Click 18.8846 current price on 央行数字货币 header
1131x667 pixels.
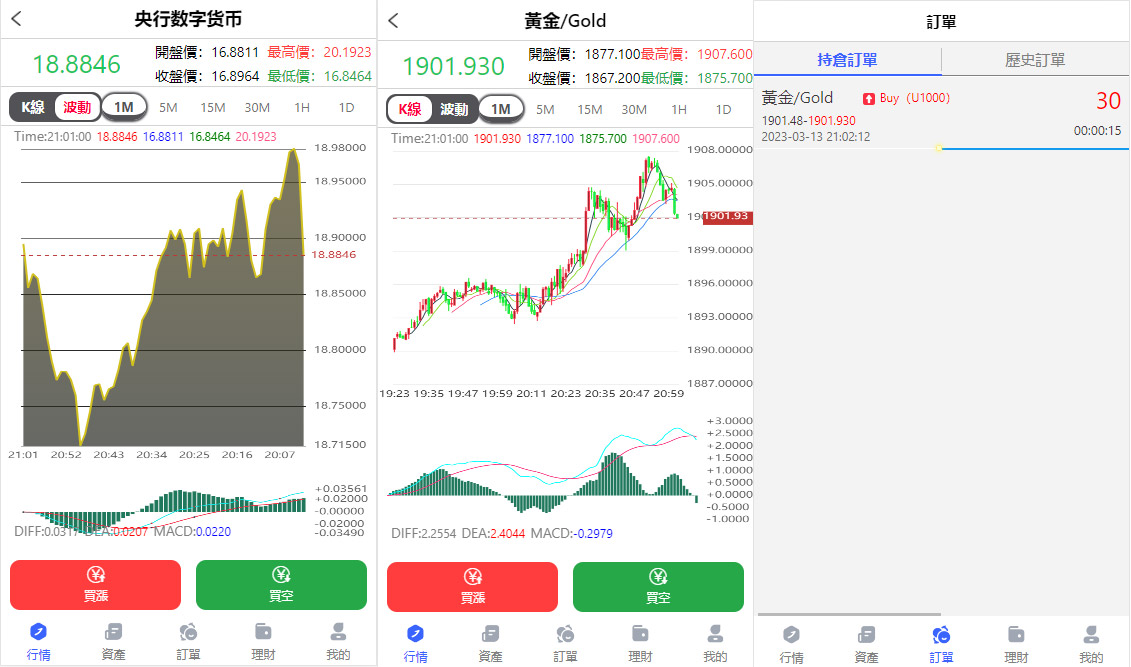tap(76, 64)
